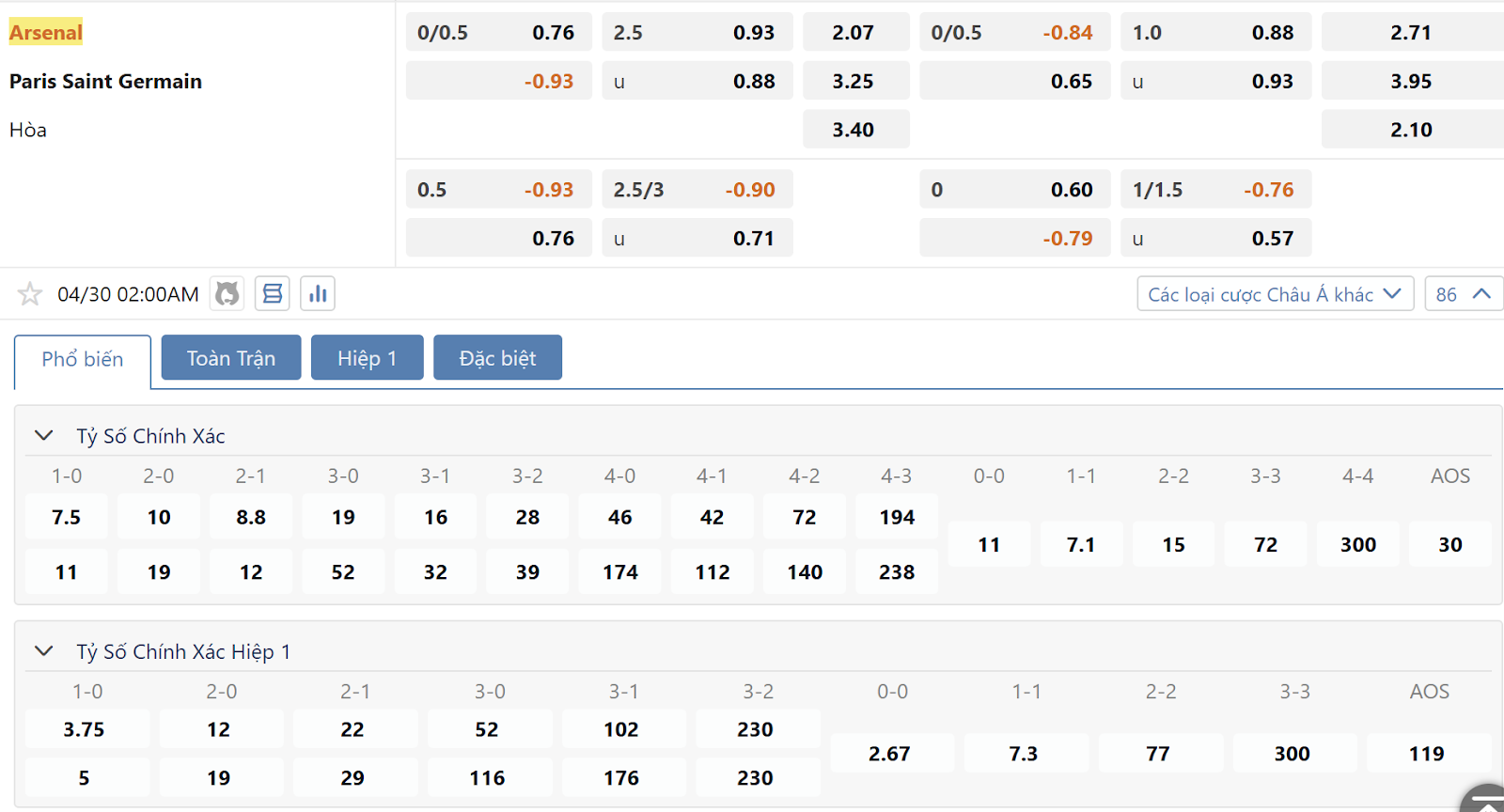This screenshot has width=1504, height=812.
Task: Click the Paris Saint Germain team name
Action: click(105, 81)
